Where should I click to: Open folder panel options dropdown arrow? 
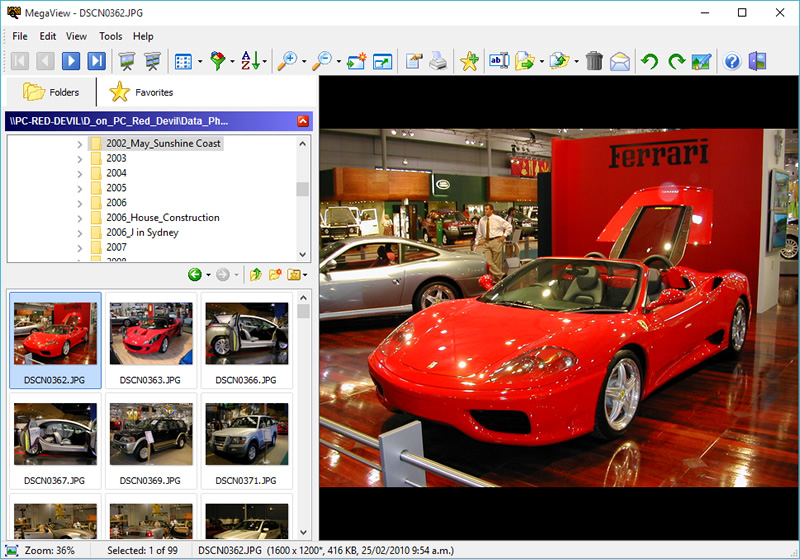pos(305,275)
